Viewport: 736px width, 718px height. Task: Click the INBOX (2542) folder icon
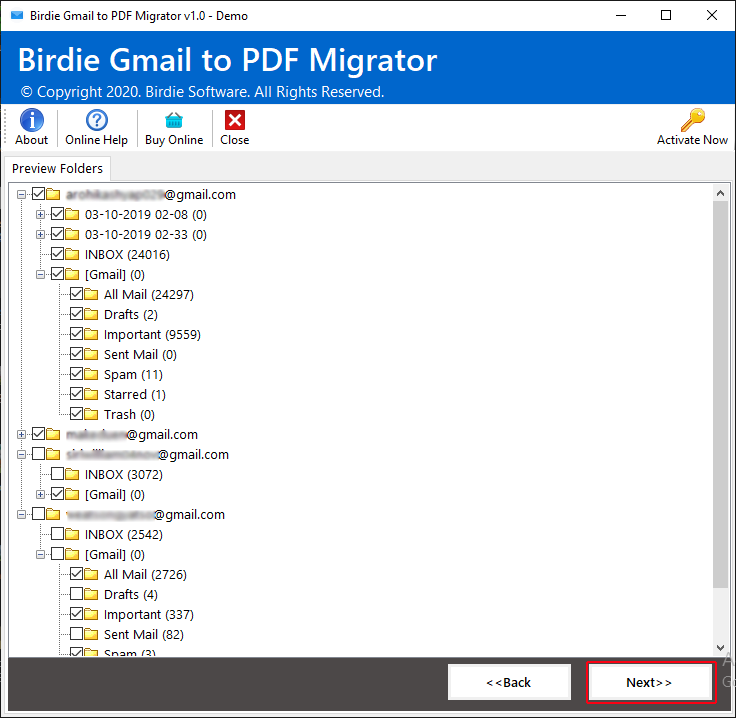[72, 535]
